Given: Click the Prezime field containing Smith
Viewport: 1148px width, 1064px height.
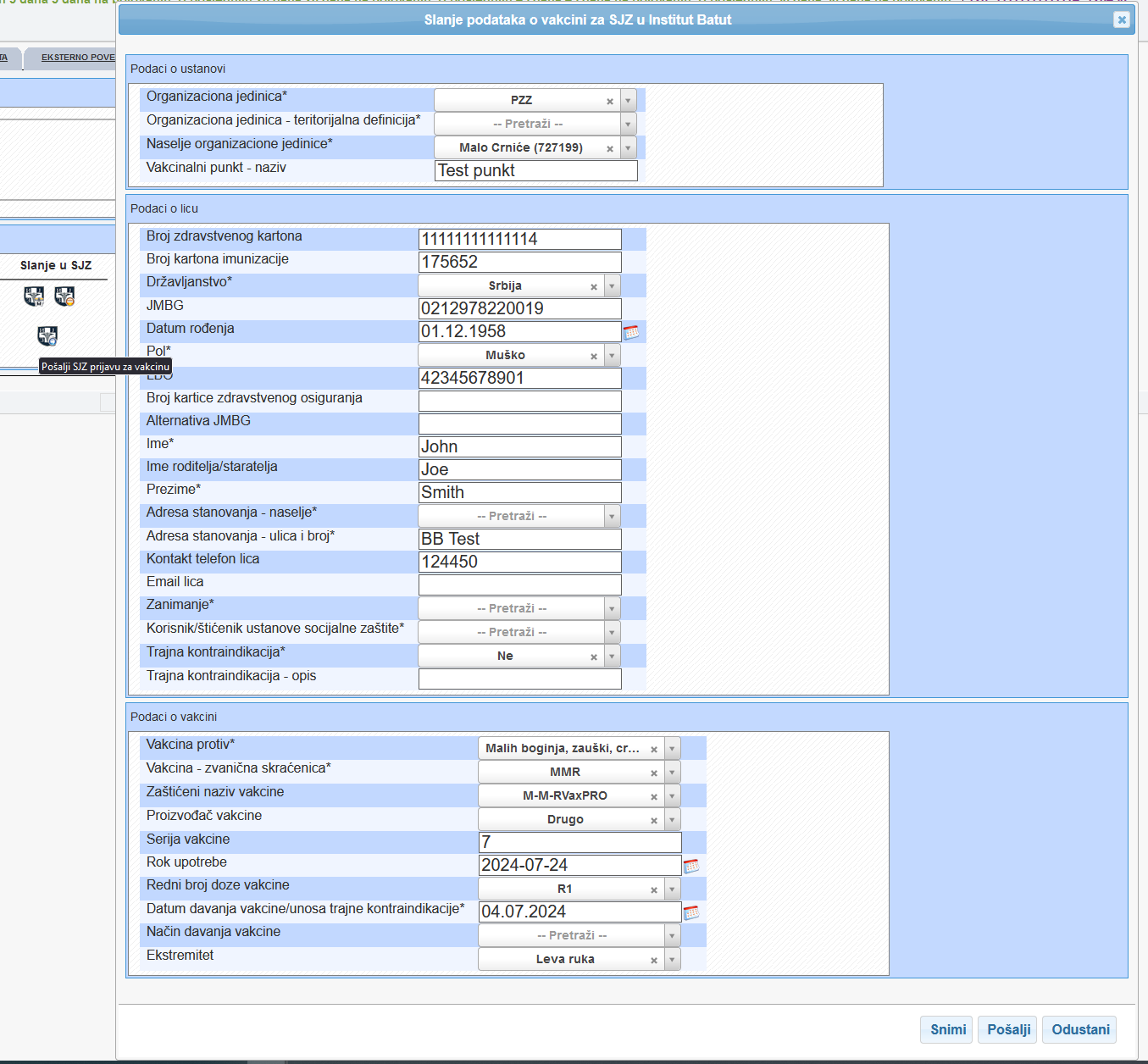Looking at the screenshot, I should 520,492.
